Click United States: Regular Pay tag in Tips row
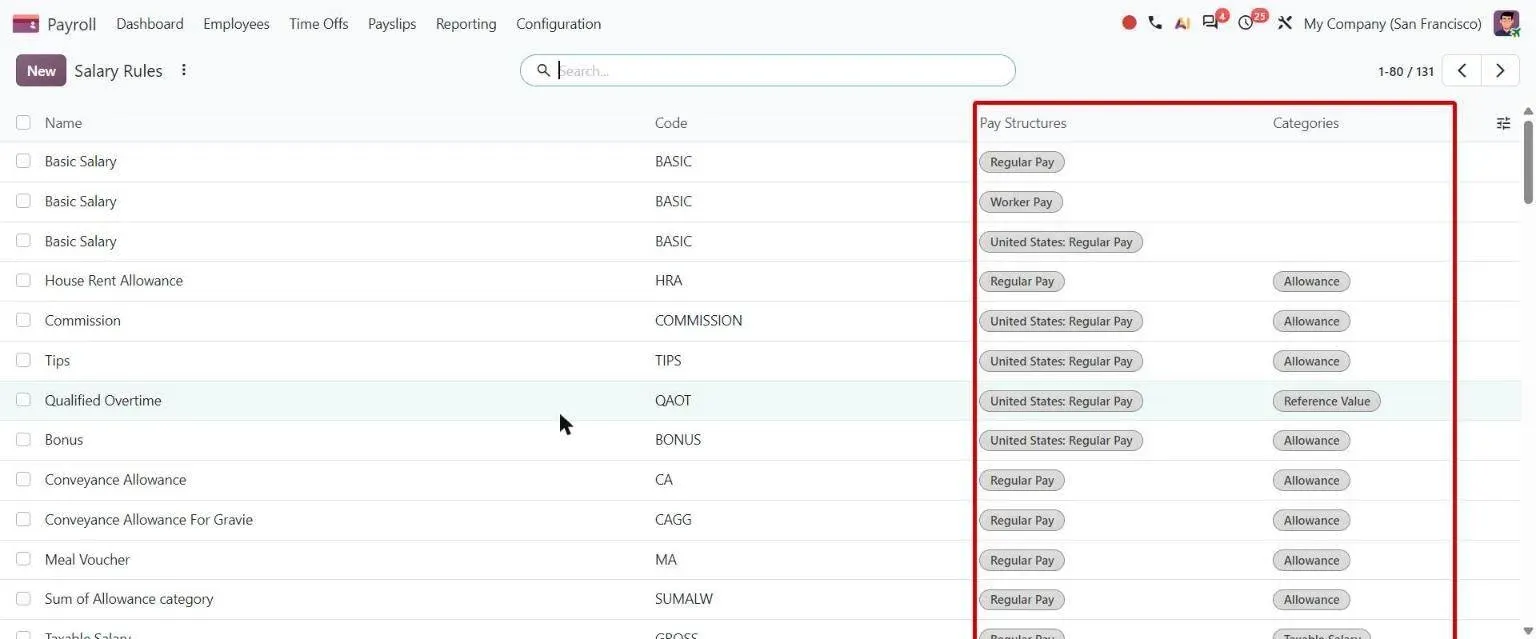 [x=1061, y=361]
